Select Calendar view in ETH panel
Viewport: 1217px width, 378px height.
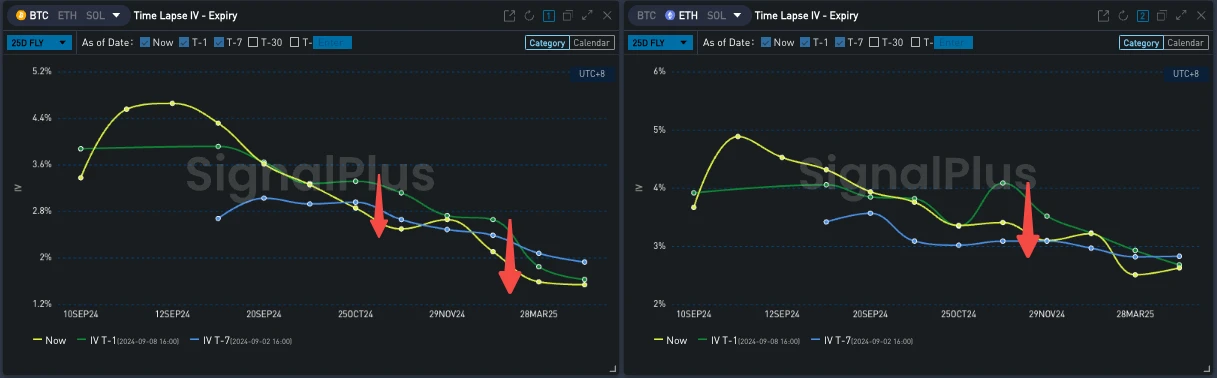(x=1186, y=43)
